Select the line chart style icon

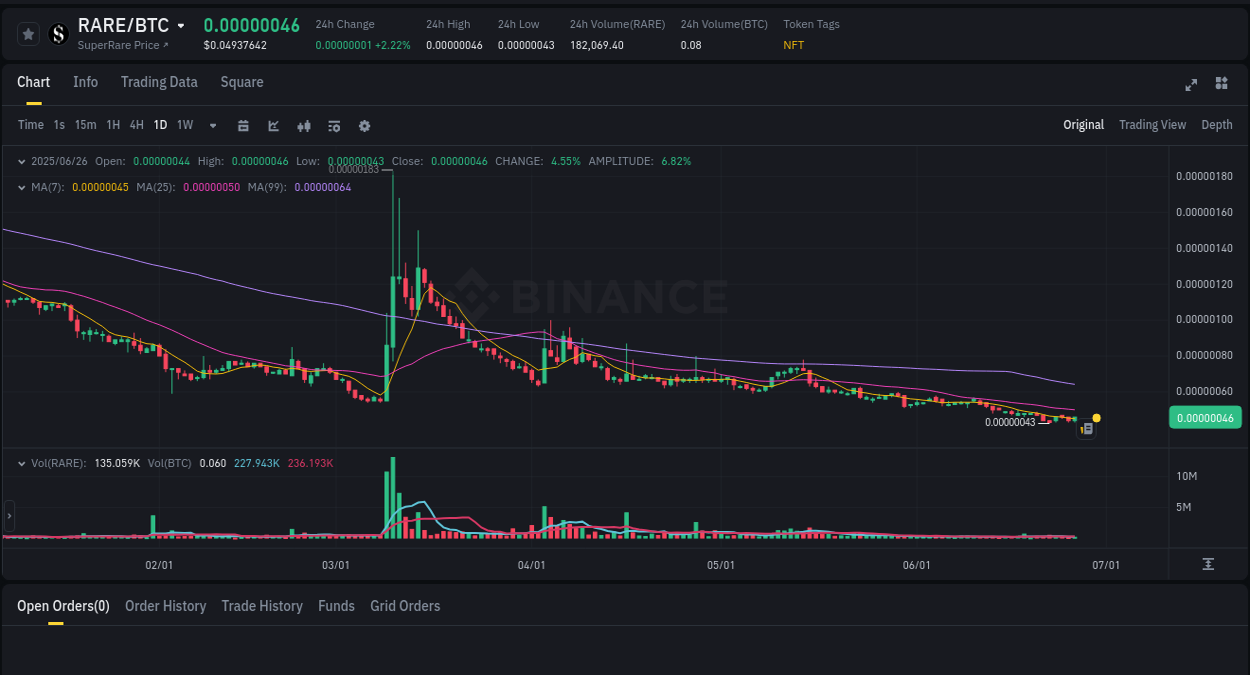point(273,125)
